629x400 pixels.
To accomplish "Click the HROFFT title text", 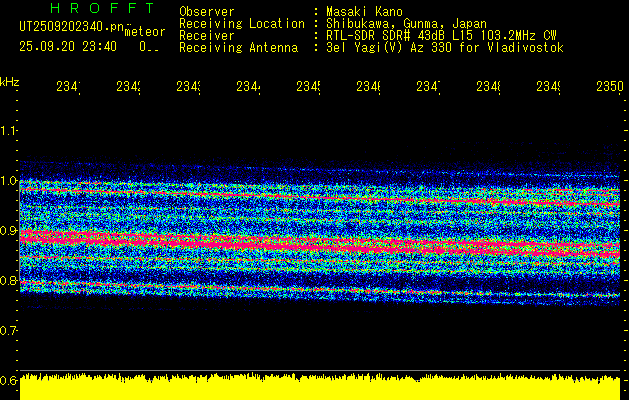I will pyautogui.click(x=103, y=8).
